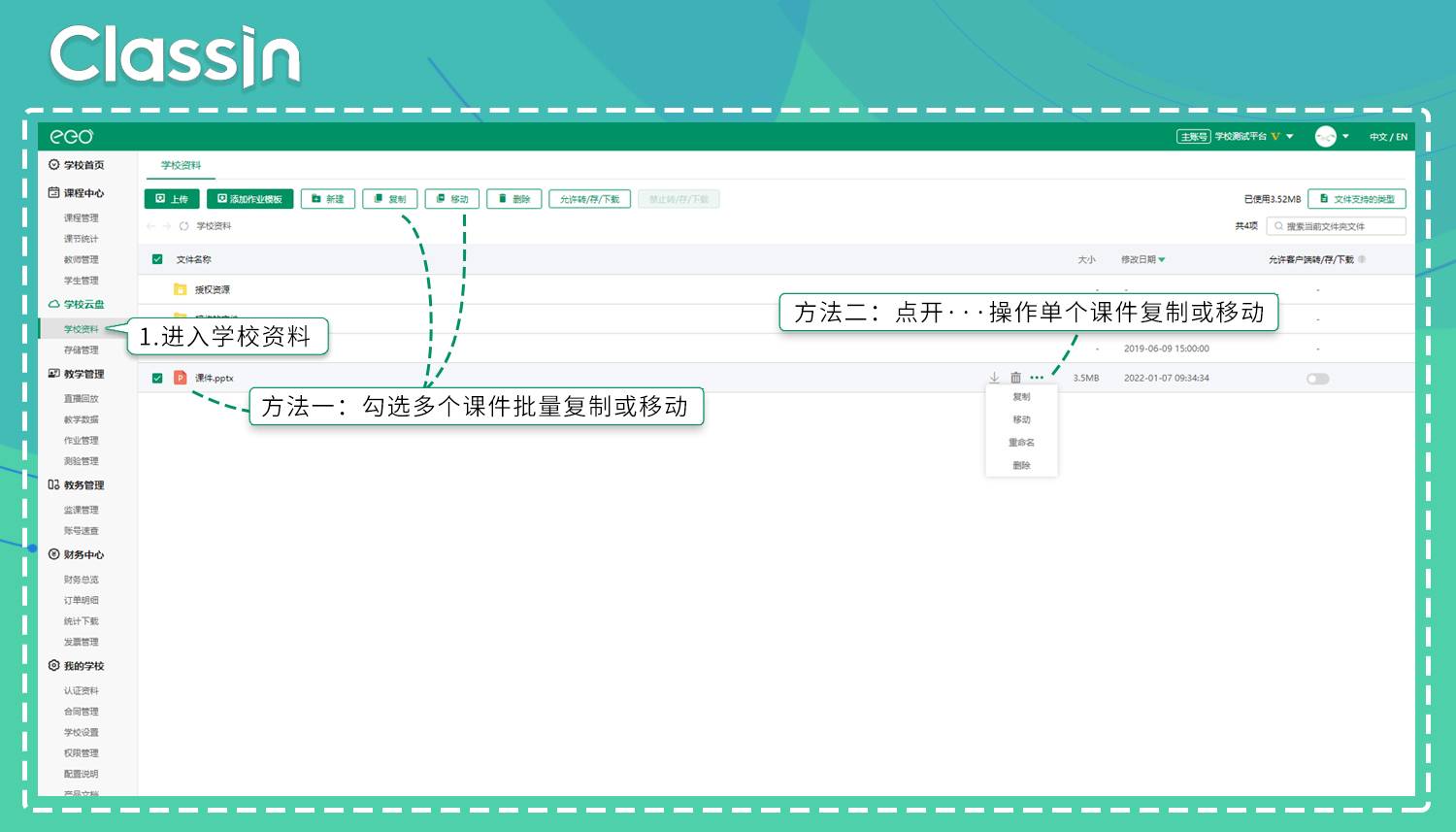1456x832 pixels.
Task: Sort by 修改日期 using the green arrow
Action: point(1162,260)
